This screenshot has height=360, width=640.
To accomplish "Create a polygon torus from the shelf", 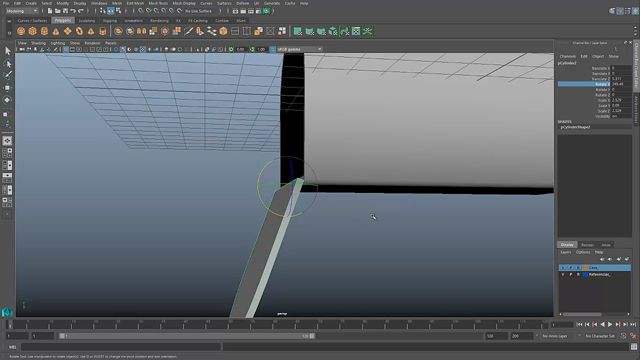I will (79, 31).
